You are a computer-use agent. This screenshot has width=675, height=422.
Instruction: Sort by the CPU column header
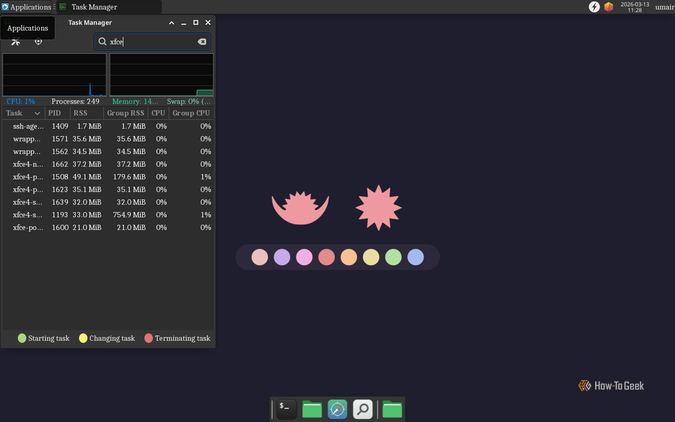click(x=158, y=113)
